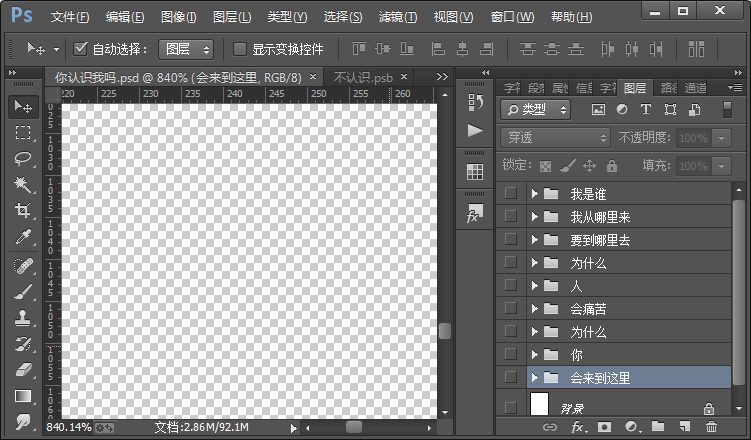Filter layers by text type

[646, 110]
